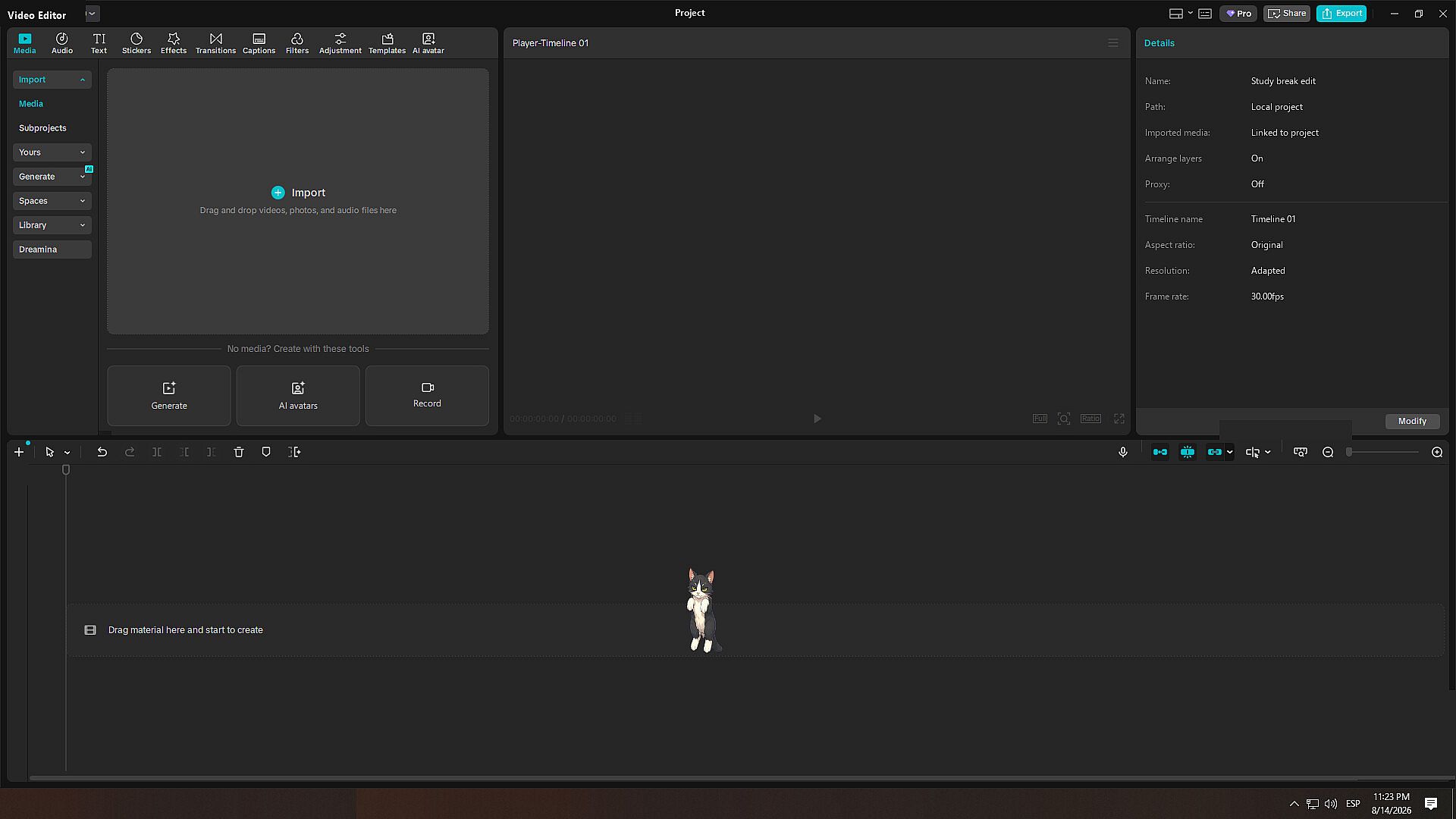Viewport: 1456px width, 819px height.
Task: Open the Stickers panel
Action: coord(136,43)
